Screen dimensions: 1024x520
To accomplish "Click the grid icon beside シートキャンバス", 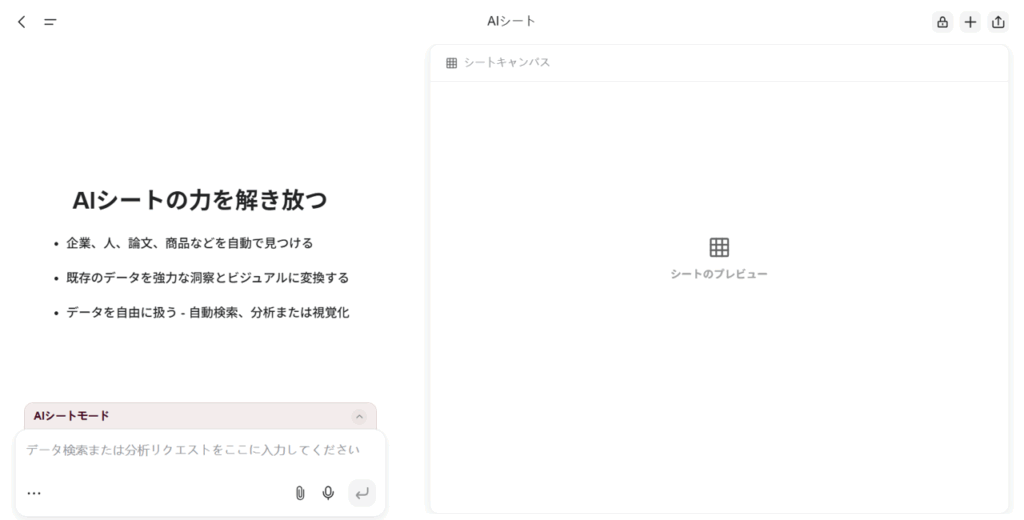I will click(452, 63).
